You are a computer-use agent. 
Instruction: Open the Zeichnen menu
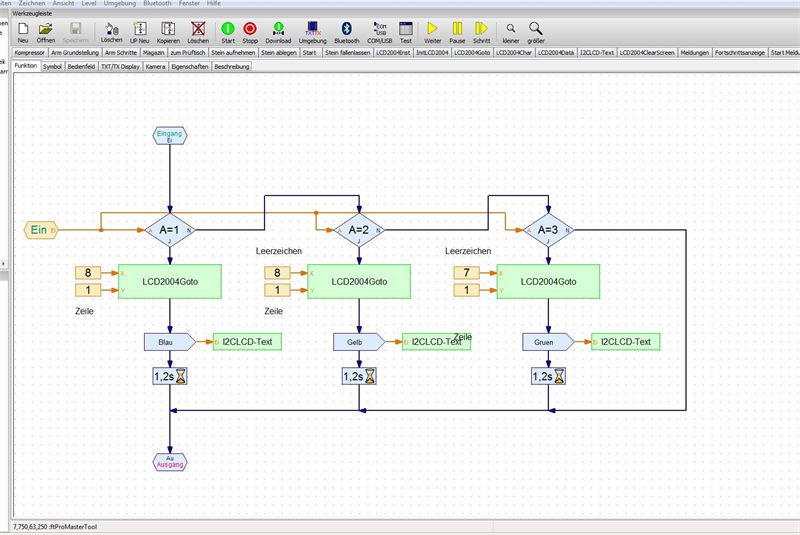click(32, 3)
